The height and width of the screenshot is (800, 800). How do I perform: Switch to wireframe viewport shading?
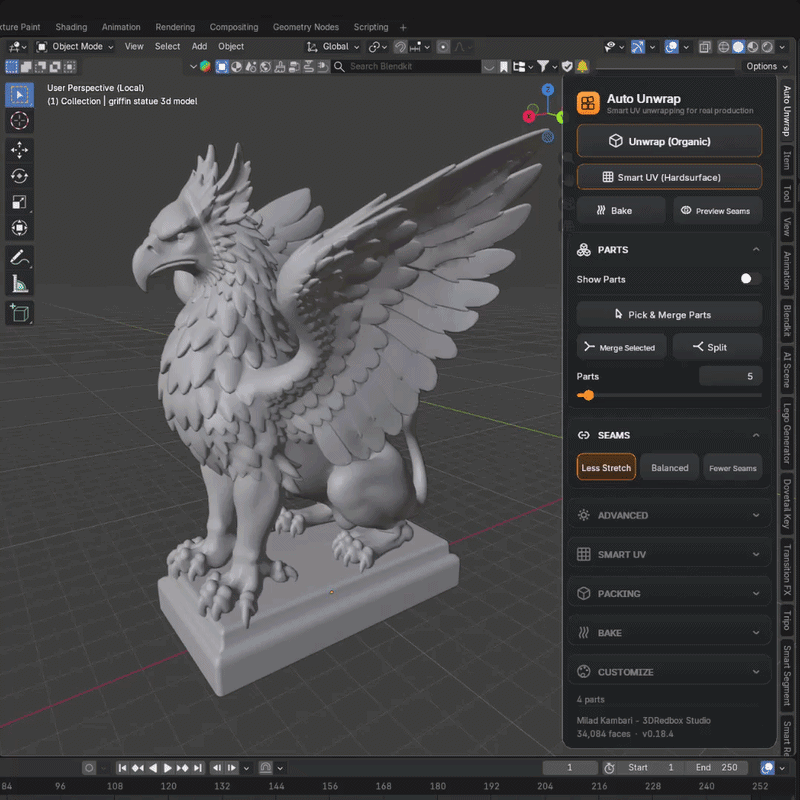tap(723, 47)
